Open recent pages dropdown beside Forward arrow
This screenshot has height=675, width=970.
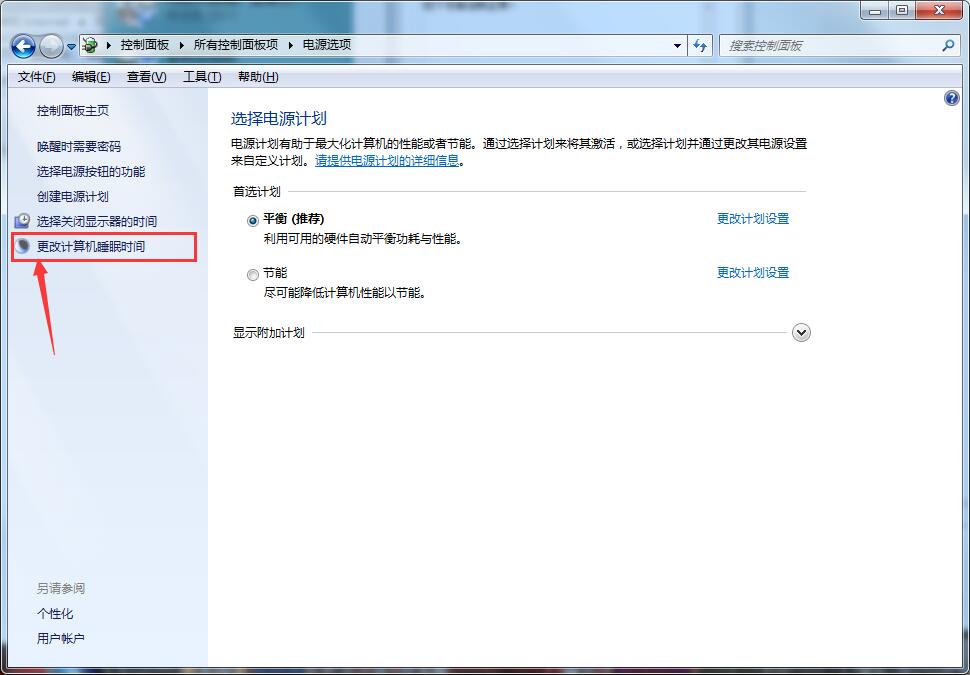[x=71, y=46]
